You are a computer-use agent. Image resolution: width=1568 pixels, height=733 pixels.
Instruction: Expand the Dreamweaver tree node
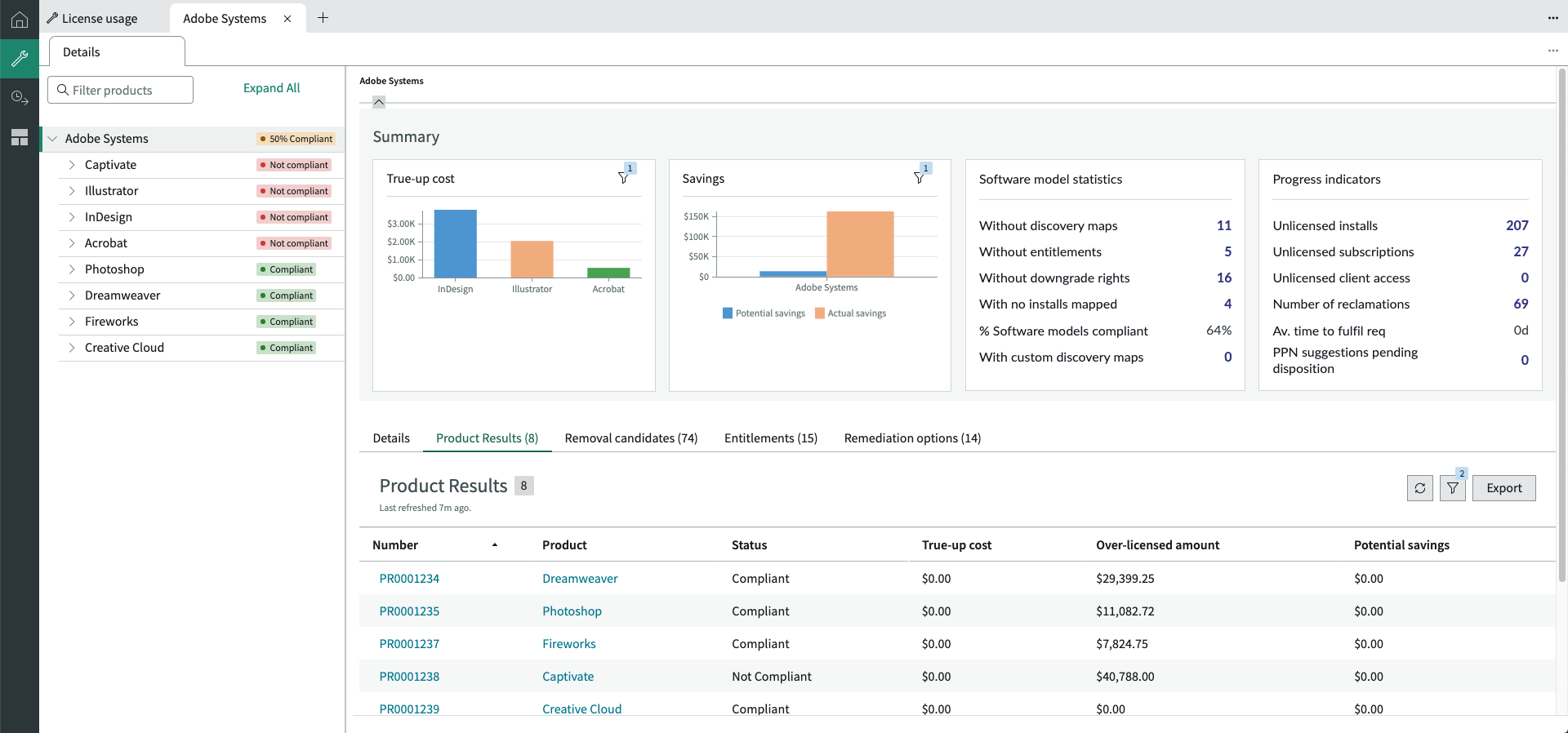(x=72, y=295)
